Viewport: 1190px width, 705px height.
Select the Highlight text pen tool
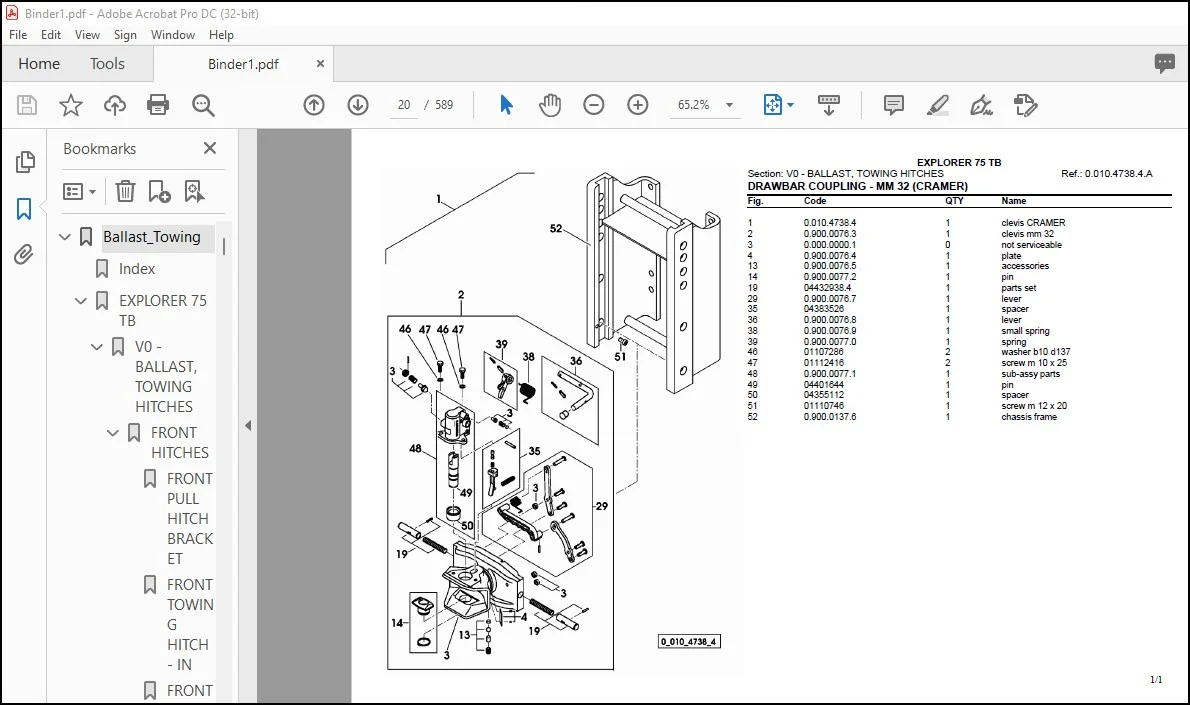[x=937, y=105]
